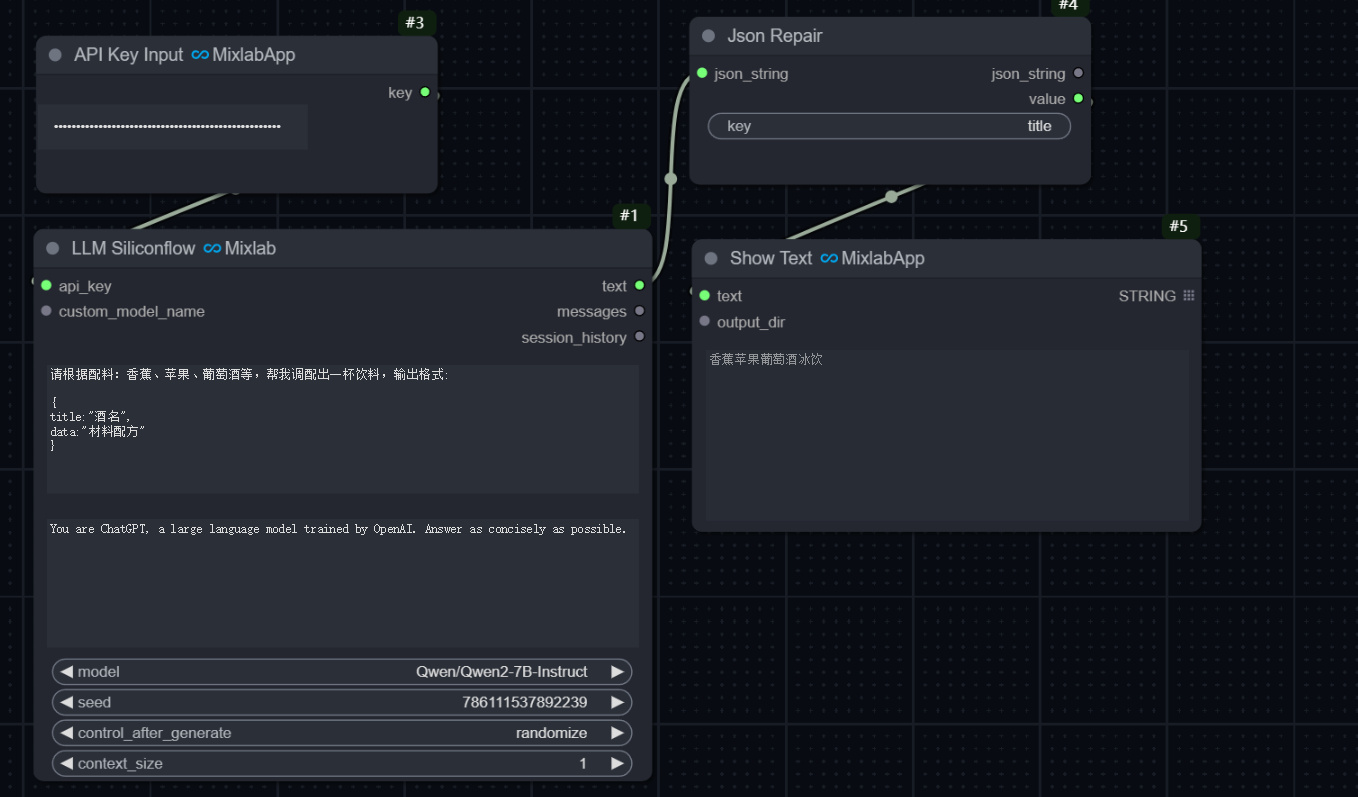Open the model selector showing Qwen/Qwen2-7B-Instruct
The width and height of the screenshot is (1358, 797).
pyautogui.click(x=342, y=671)
